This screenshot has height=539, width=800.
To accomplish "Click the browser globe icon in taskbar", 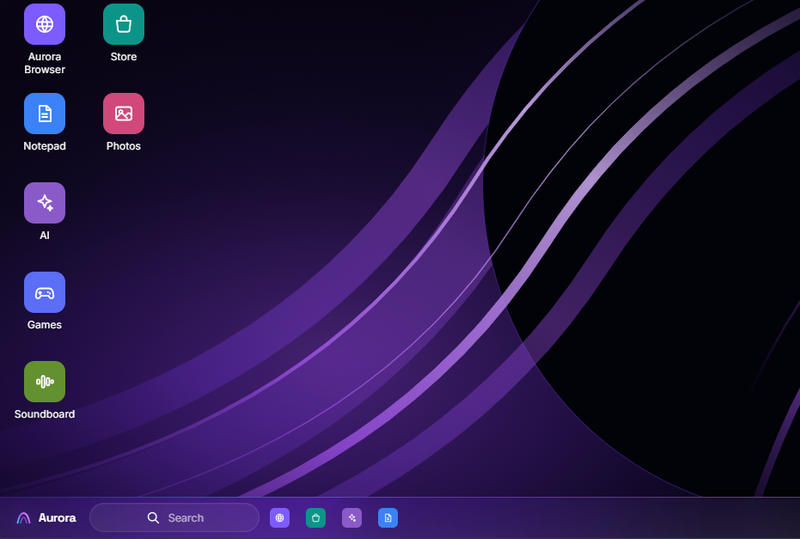I will 280,518.
